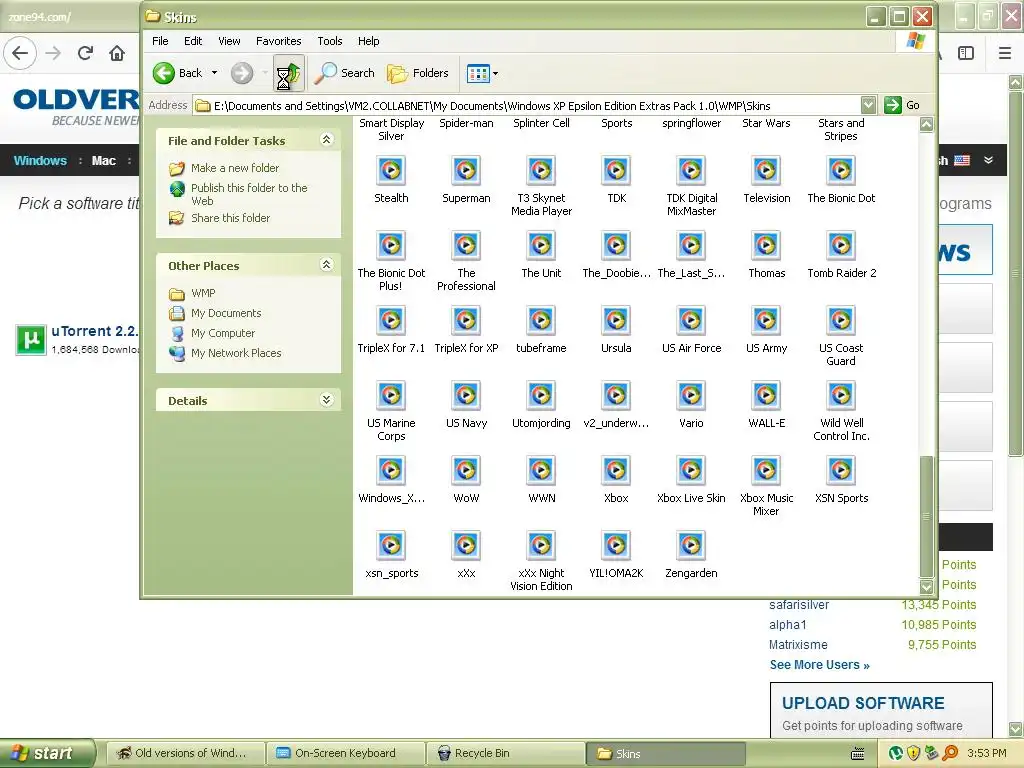Select the Zengarden skin icon
Image resolution: width=1024 pixels, height=768 pixels.
[x=691, y=547]
